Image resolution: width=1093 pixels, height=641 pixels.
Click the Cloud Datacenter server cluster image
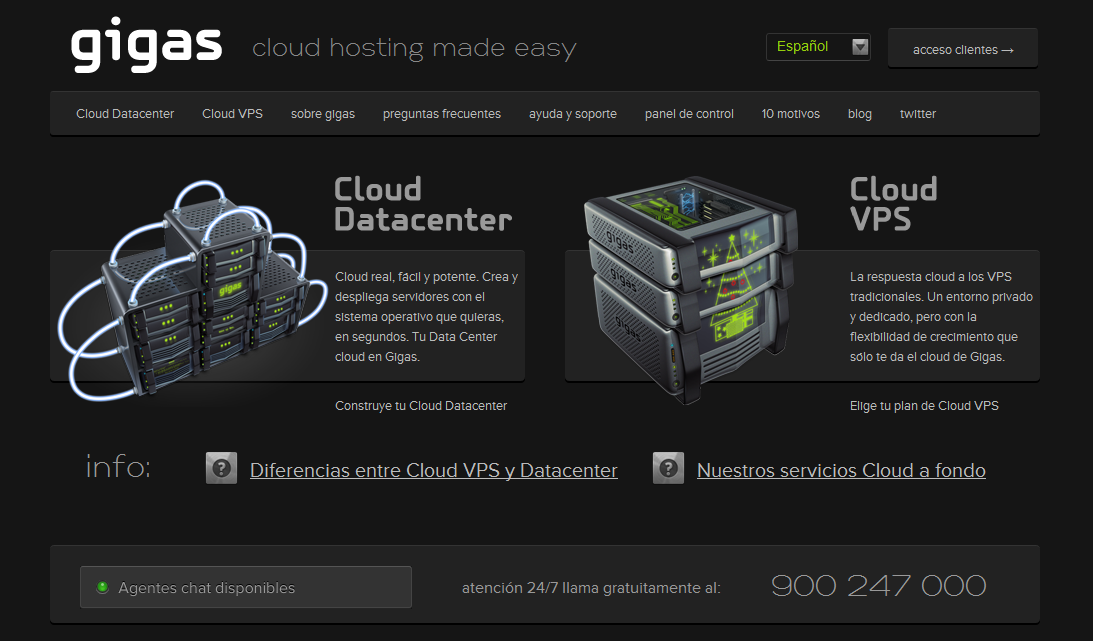pyautogui.click(x=192, y=291)
